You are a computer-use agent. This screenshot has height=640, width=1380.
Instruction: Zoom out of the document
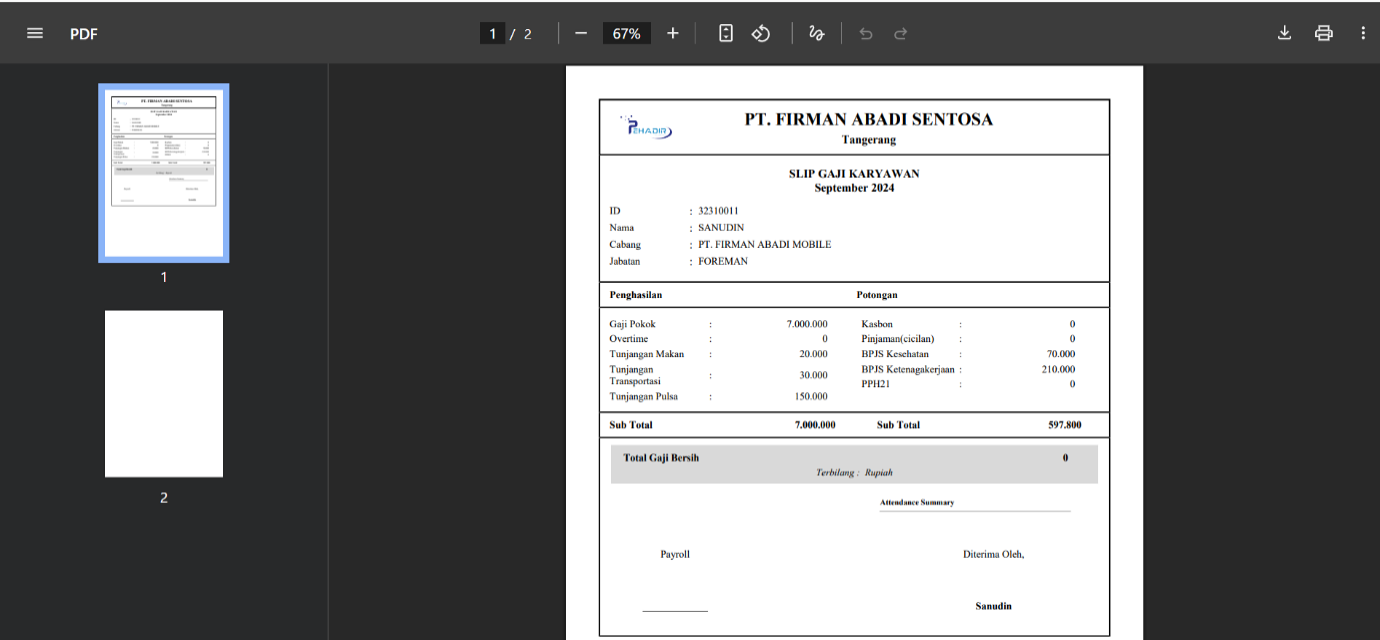coord(580,32)
